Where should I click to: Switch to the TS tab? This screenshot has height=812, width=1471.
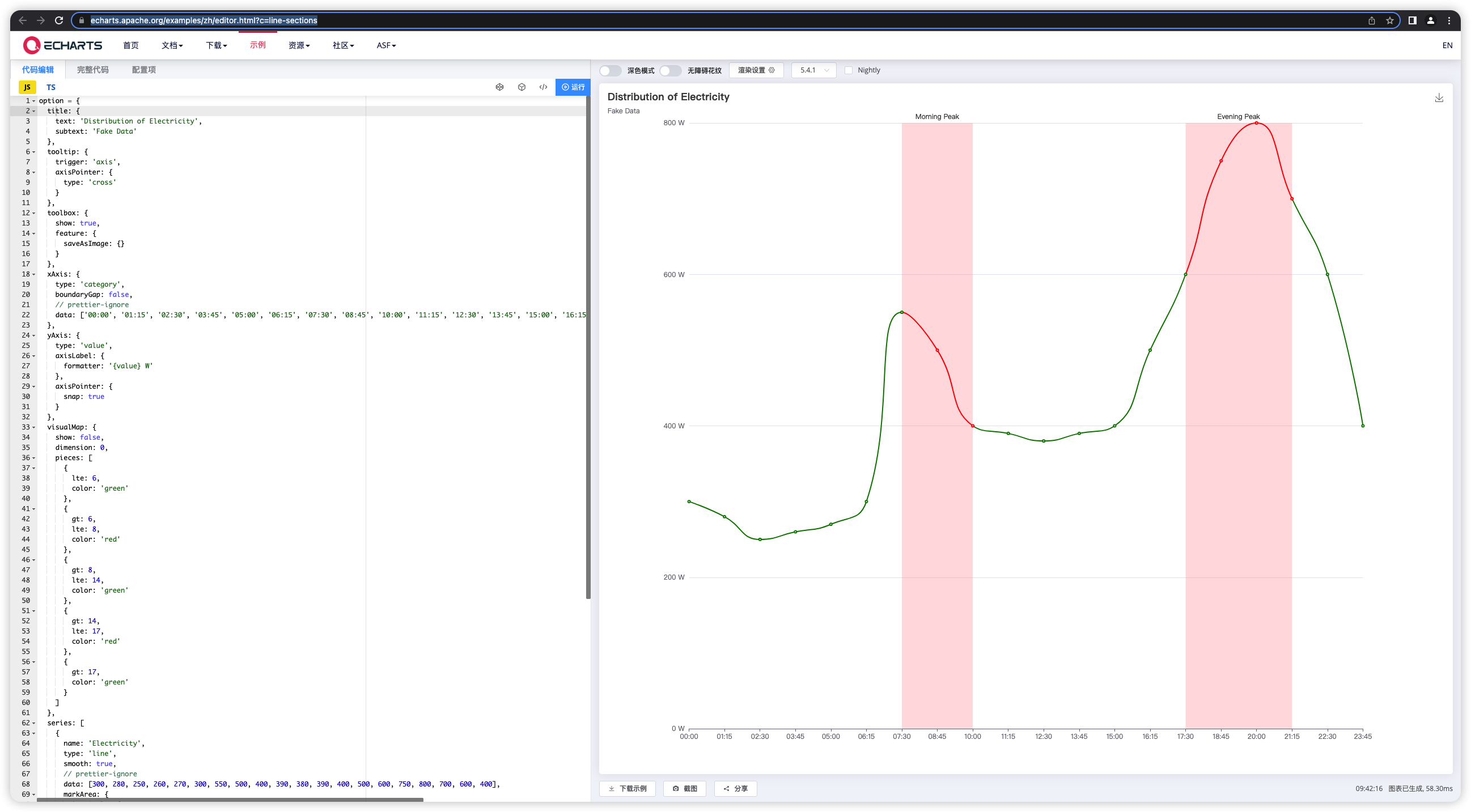[51, 87]
